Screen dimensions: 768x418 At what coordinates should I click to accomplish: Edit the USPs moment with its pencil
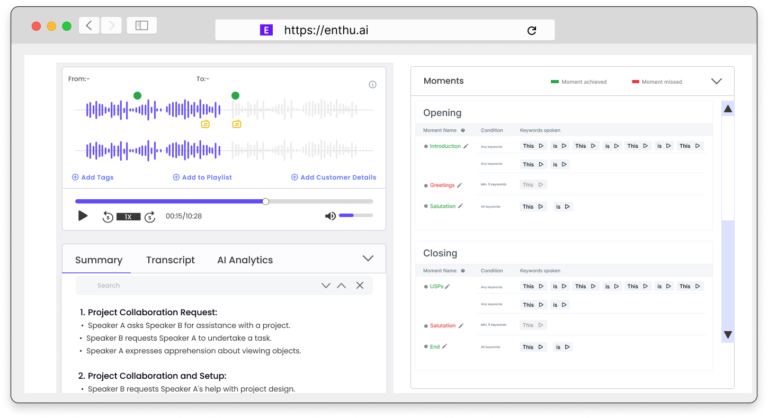447,286
